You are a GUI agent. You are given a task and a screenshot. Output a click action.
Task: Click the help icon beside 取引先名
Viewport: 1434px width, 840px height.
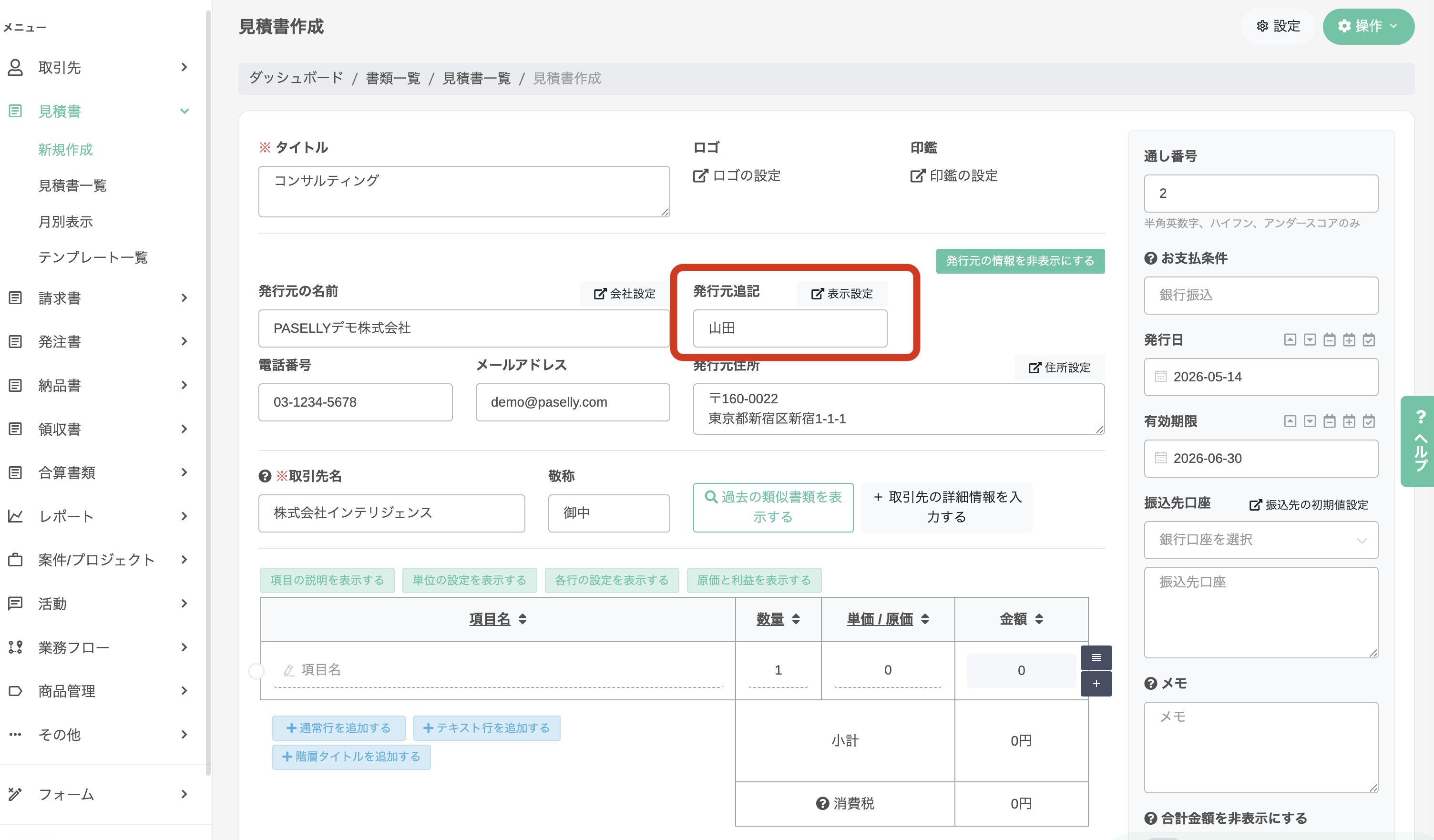[265, 476]
